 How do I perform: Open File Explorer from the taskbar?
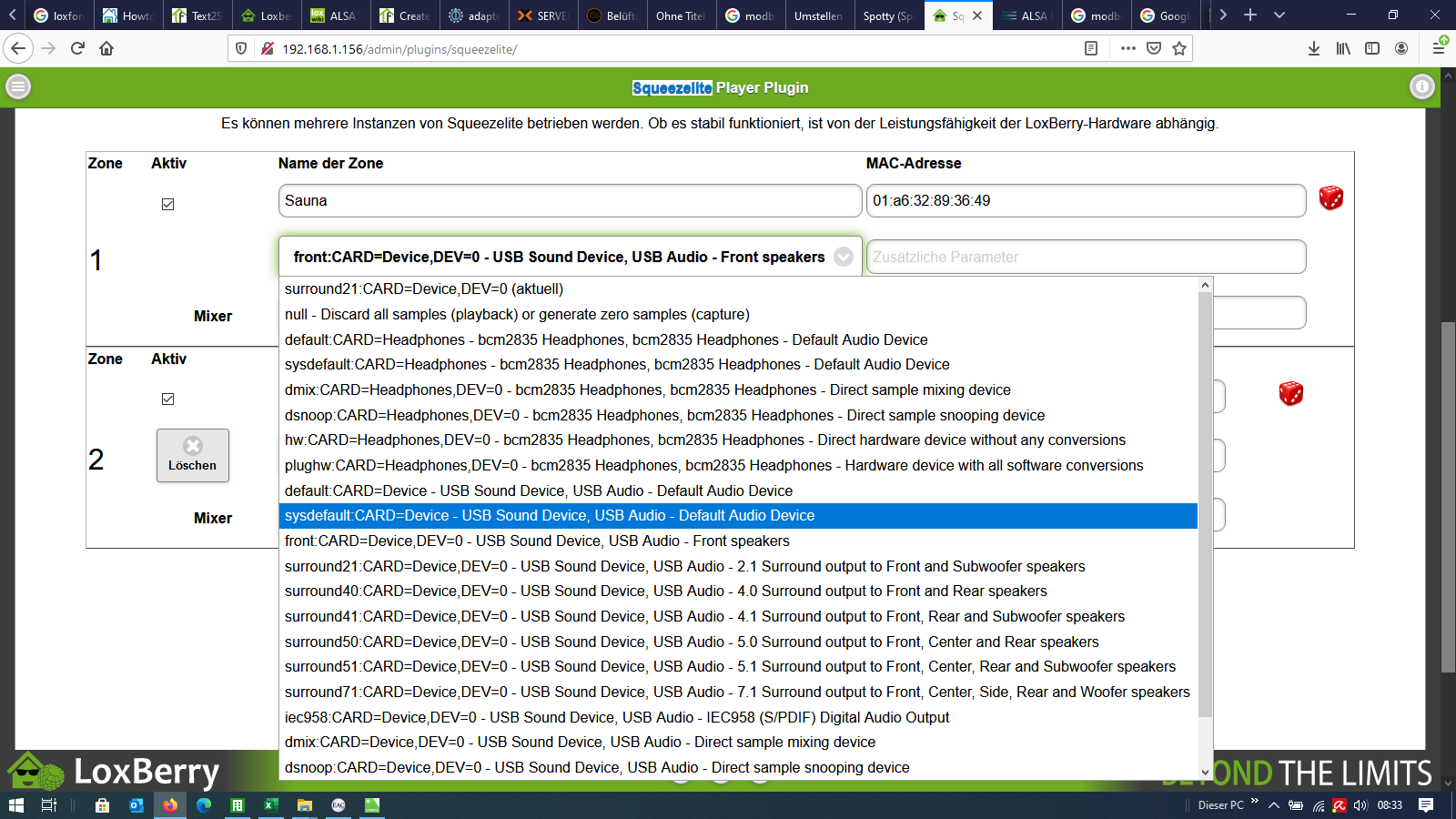pos(305,805)
